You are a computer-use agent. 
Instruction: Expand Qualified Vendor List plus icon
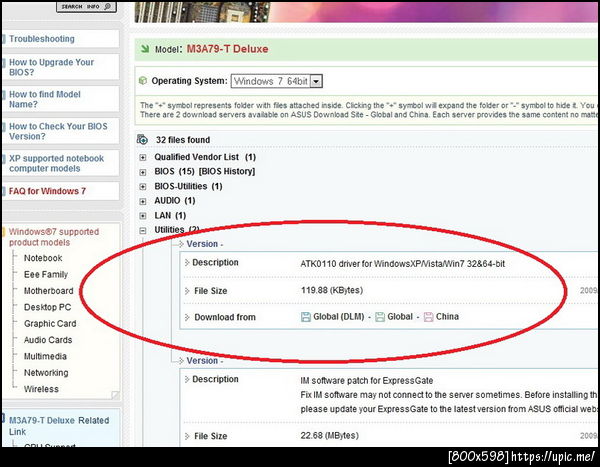coord(143,157)
